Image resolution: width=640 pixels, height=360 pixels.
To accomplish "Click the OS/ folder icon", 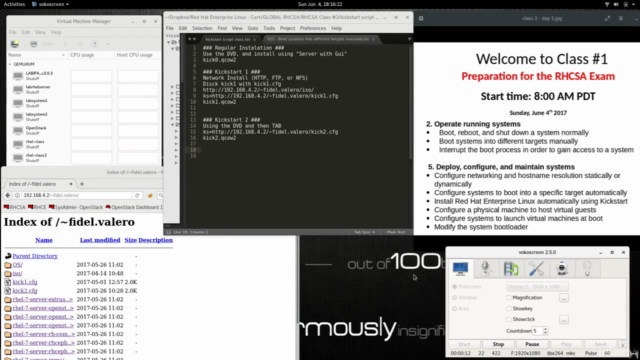I will point(8,265).
